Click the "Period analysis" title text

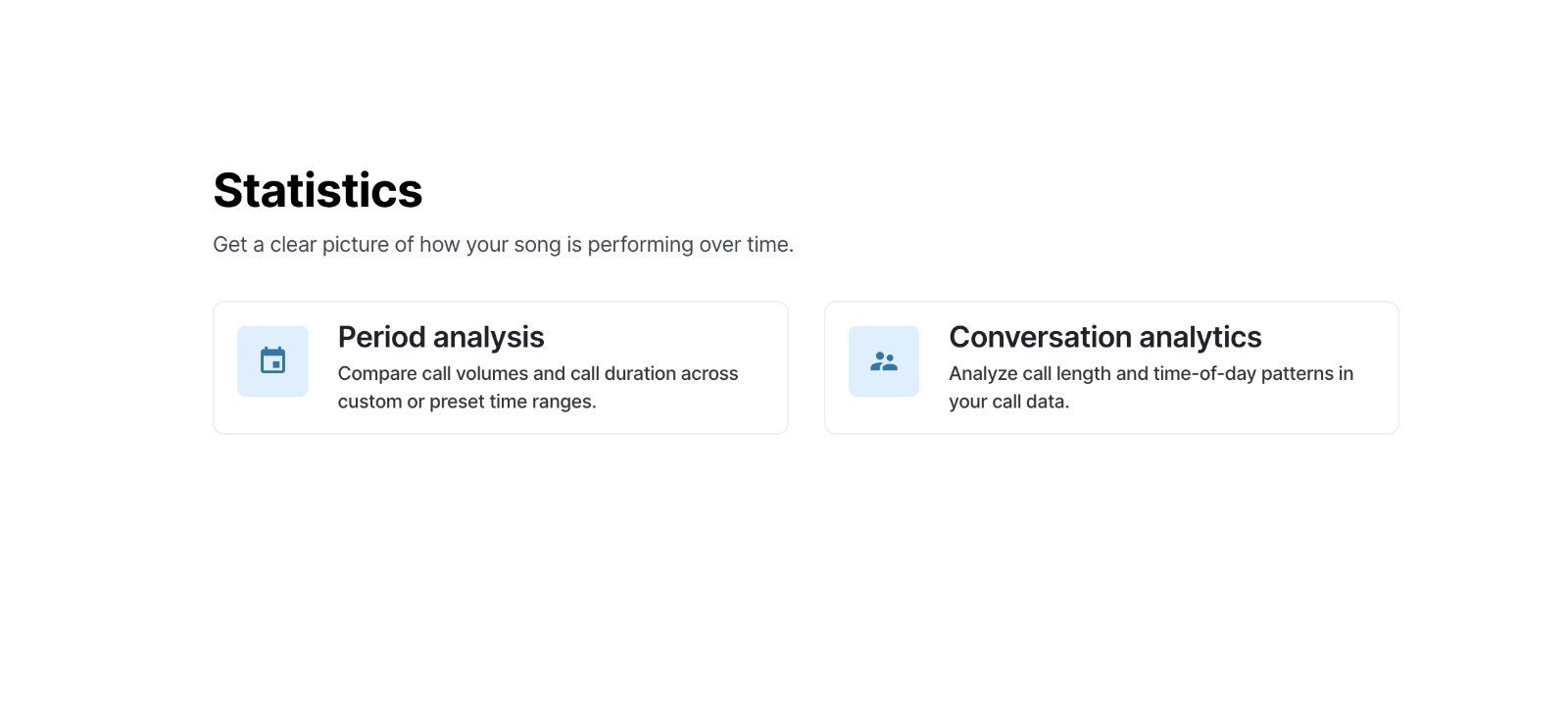pos(441,337)
